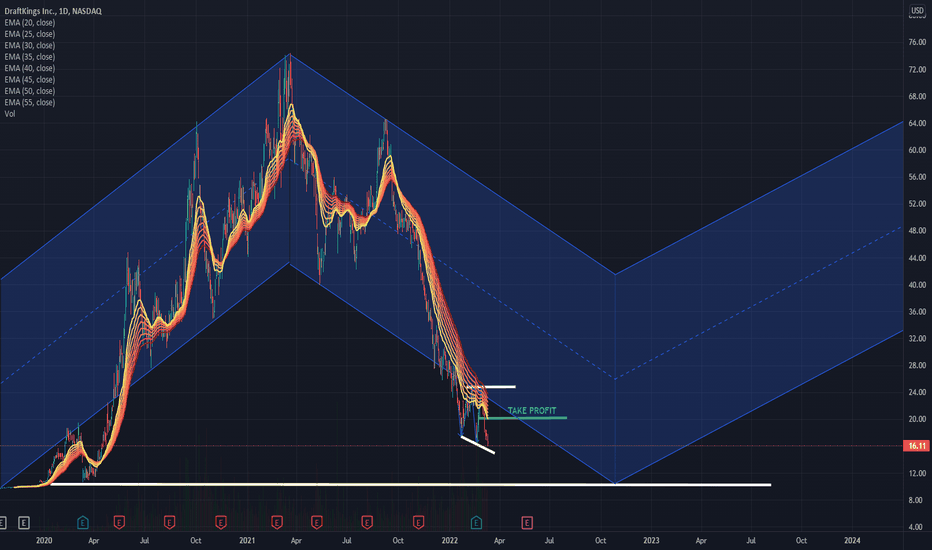Open the red earnings marker of May 2021
Screen dimensions: 932x550
click(x=316, y=523)
